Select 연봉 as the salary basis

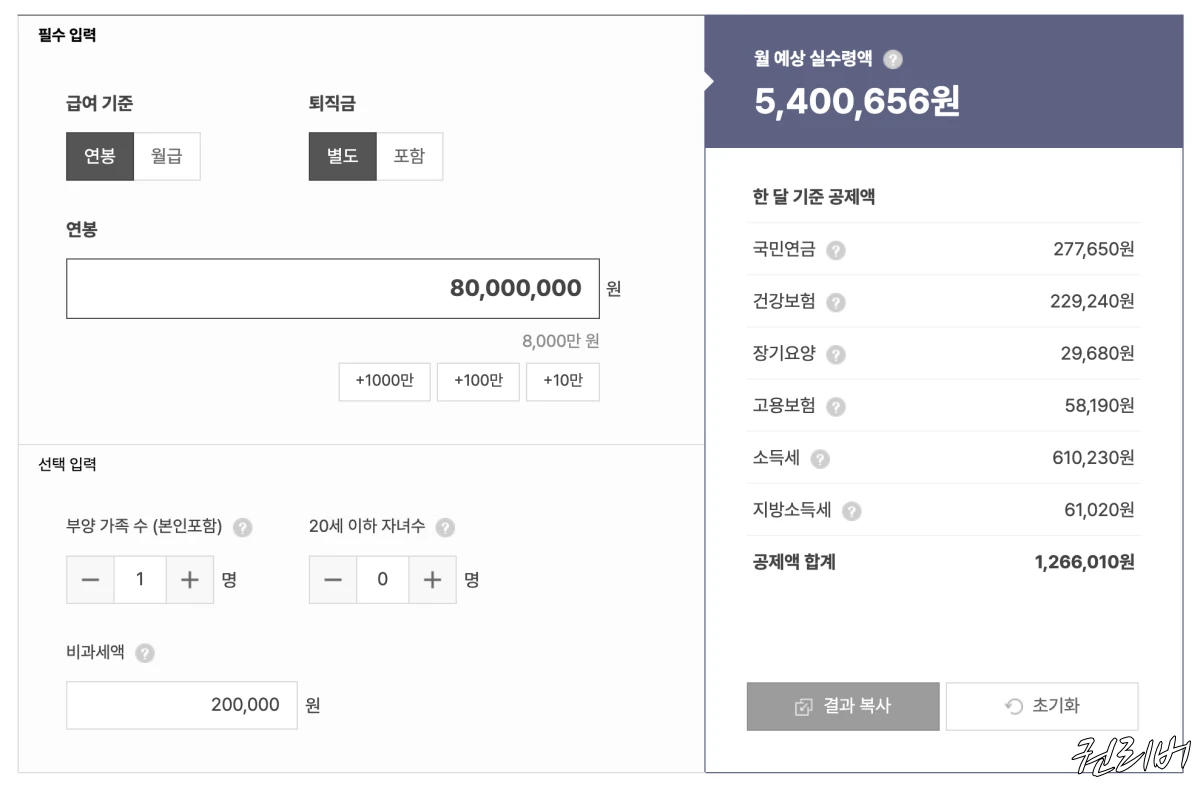pos(100,156)
